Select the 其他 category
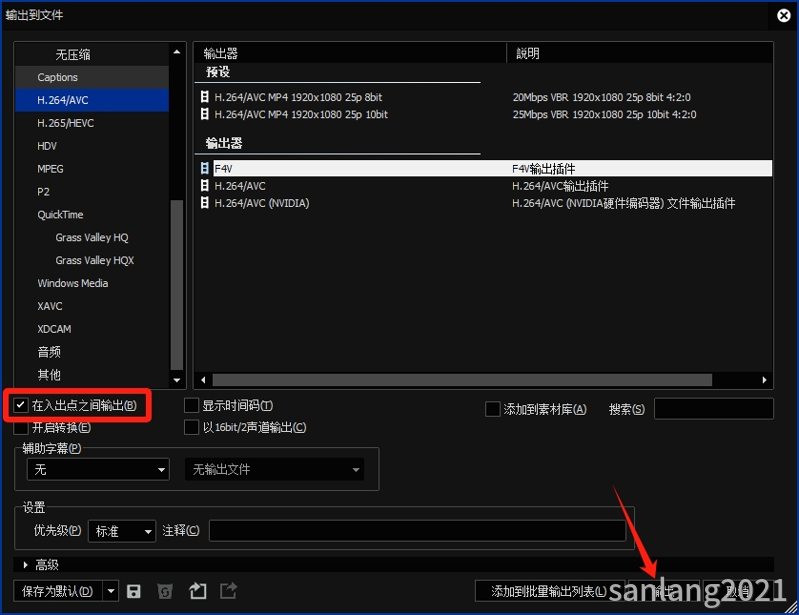 pyautogui.click(x=92, y=375)
